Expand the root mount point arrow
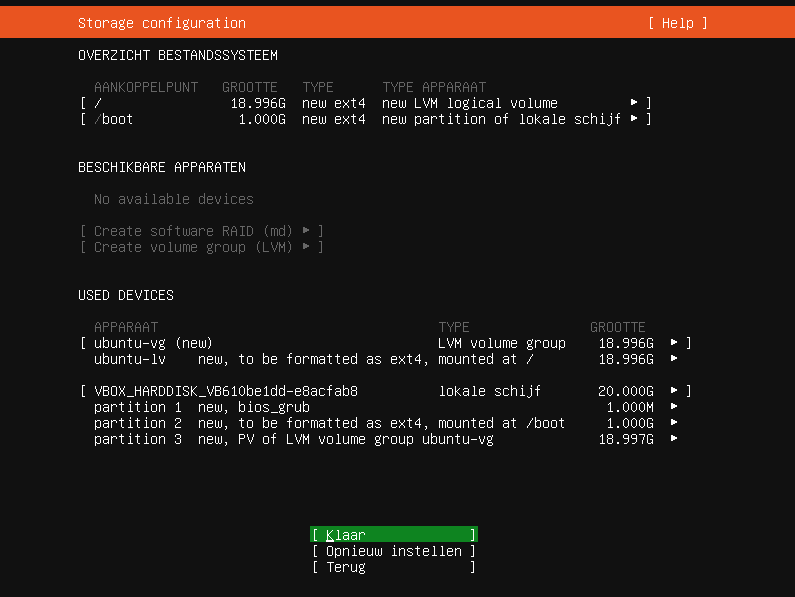 (x=634, y=103)
